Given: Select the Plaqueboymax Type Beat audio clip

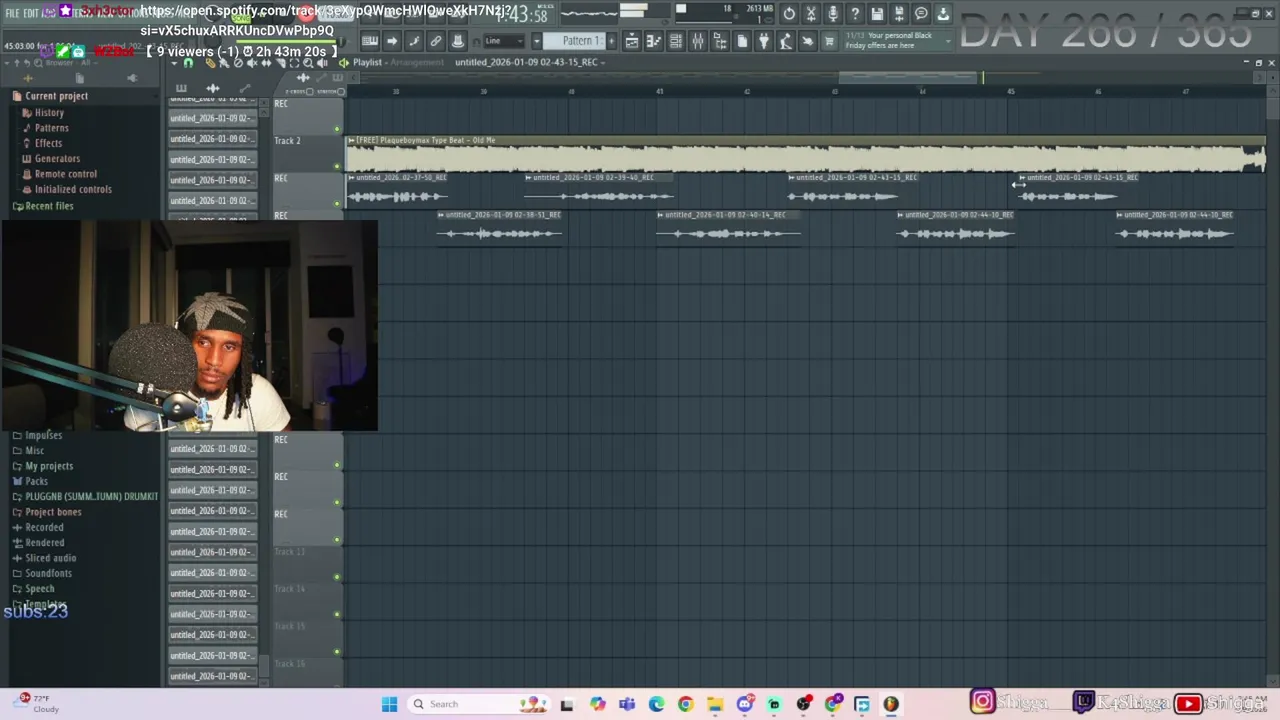Looking at the screenshot, I should click(x=806, y=154).
